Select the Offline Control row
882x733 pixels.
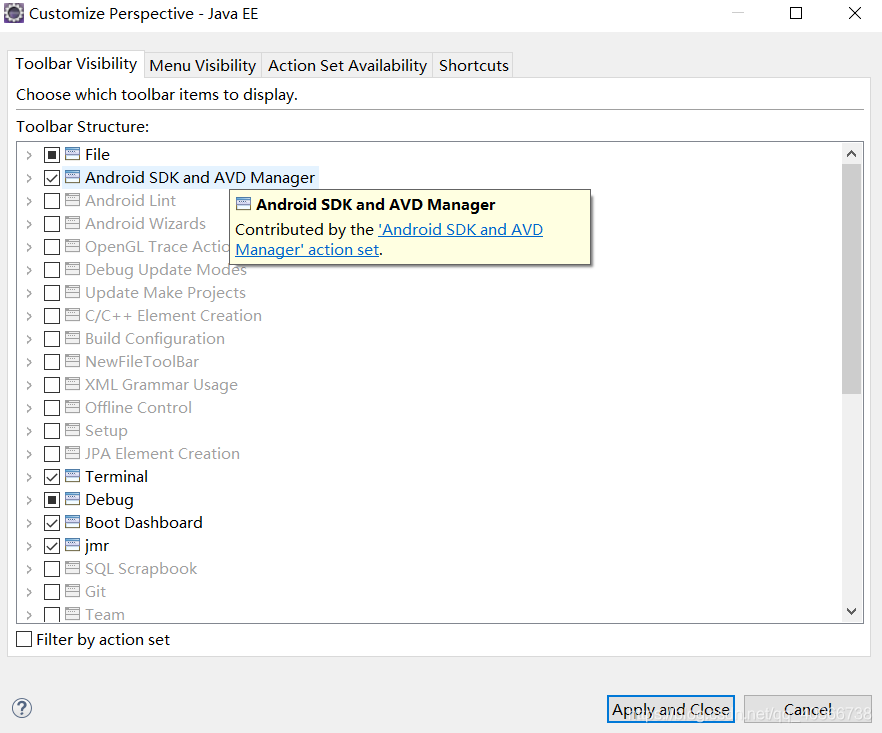138,407
